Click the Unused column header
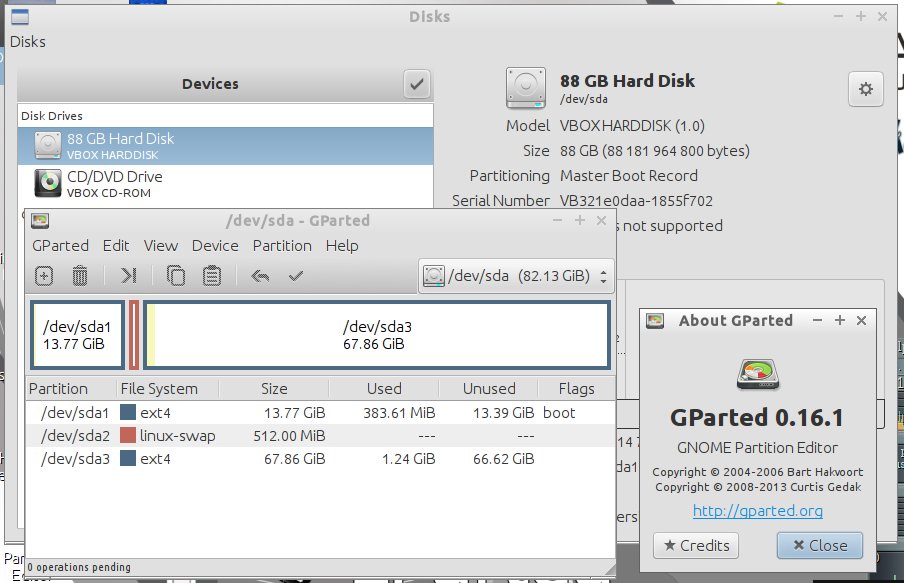Screen dimensions: 904x583 click(489, 389)
